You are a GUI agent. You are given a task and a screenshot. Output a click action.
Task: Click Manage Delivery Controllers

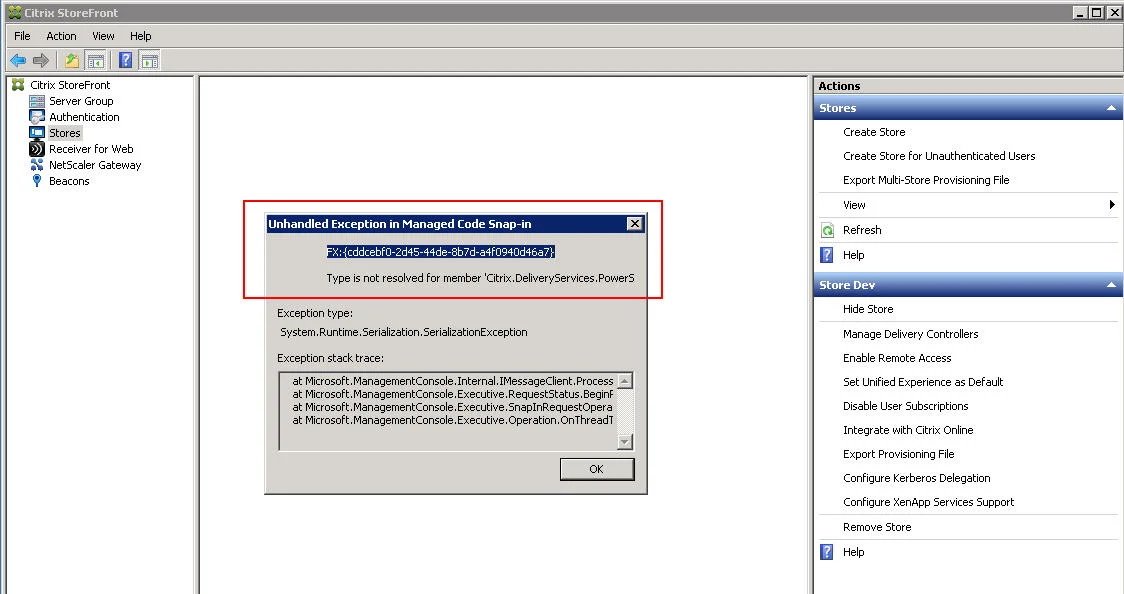910,334
